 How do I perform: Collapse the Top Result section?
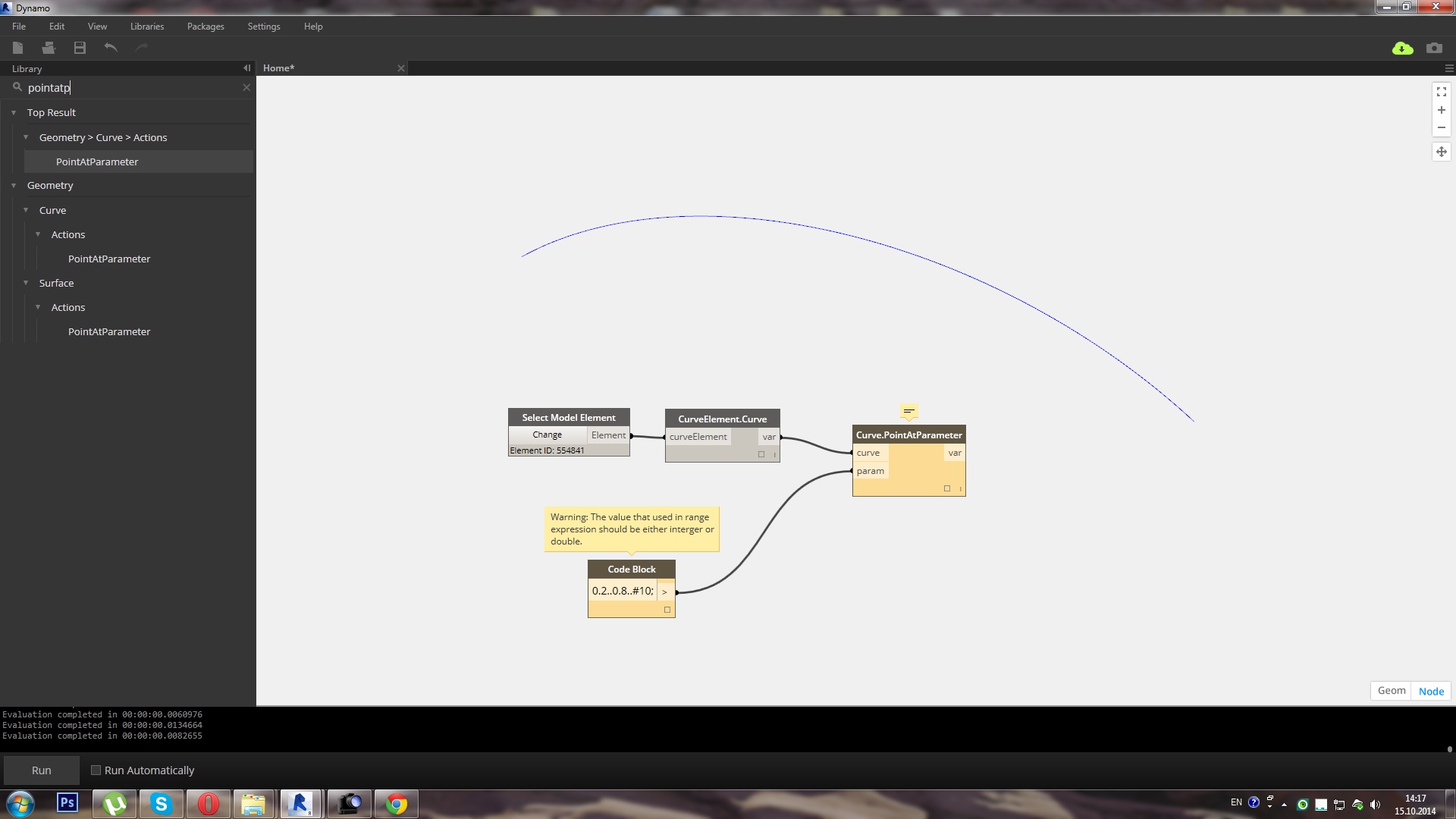(x=13, y=112)
